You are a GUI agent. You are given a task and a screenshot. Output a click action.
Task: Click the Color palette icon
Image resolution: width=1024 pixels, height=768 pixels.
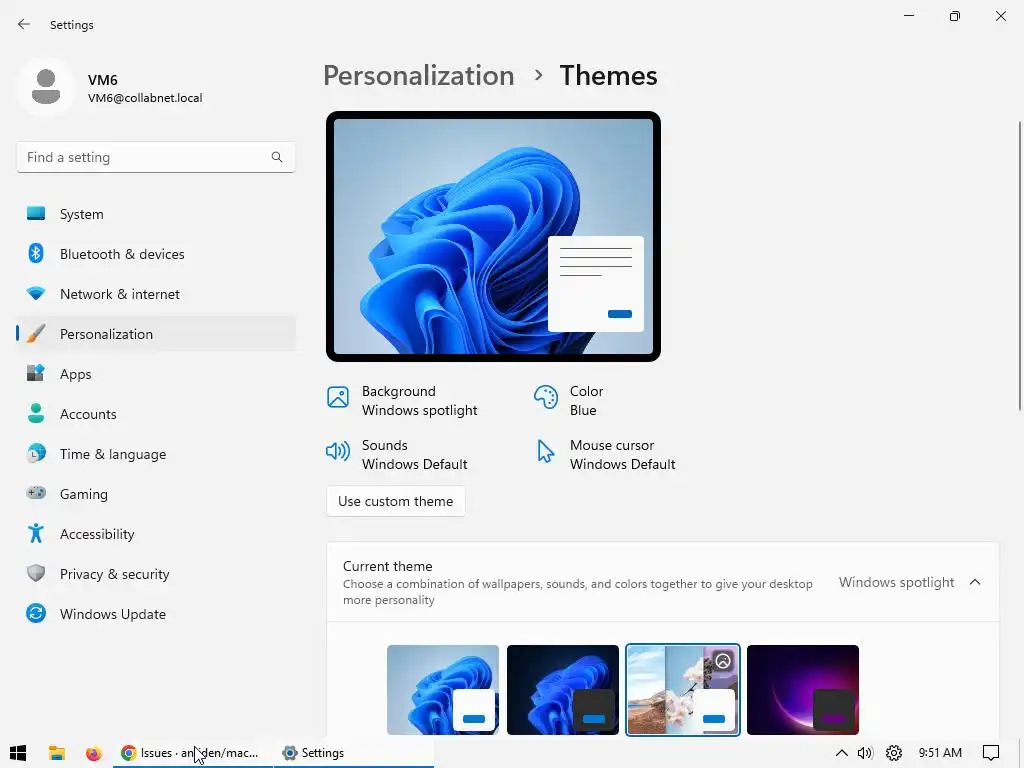click(x=545, y=397)
